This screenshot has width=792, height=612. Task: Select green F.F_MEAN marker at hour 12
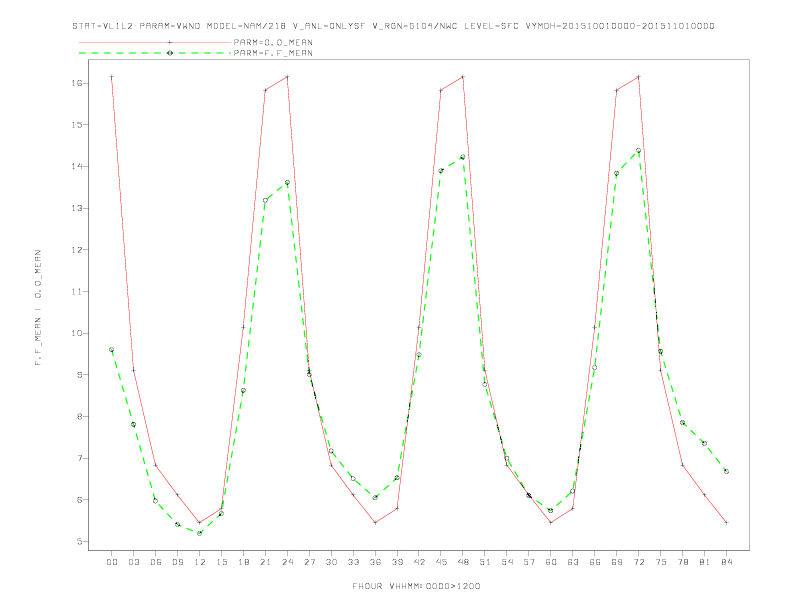coord(200,533)
